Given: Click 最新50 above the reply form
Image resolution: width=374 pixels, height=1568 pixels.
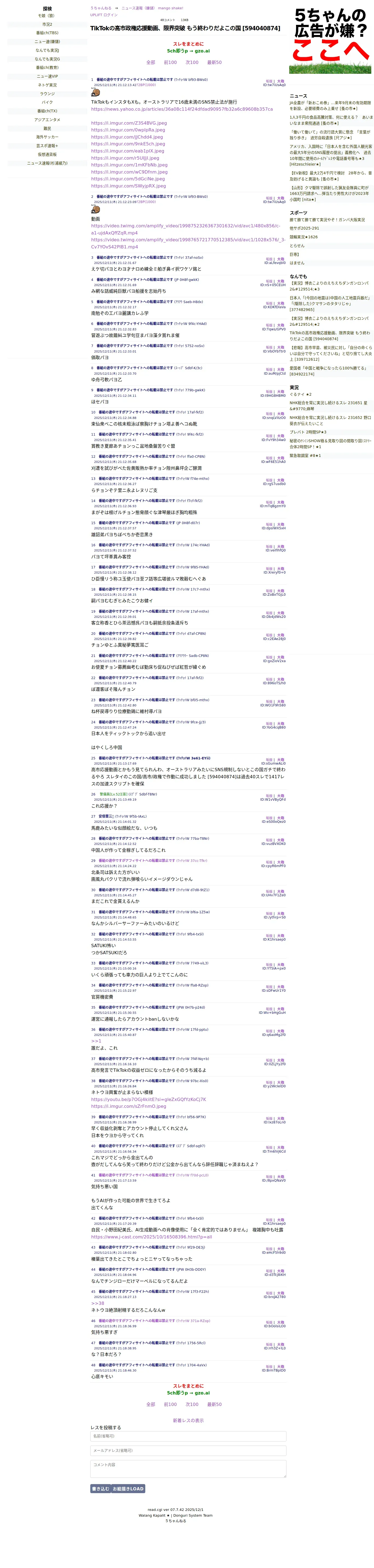Looking at the screenshot, I should click(214, 1404).
